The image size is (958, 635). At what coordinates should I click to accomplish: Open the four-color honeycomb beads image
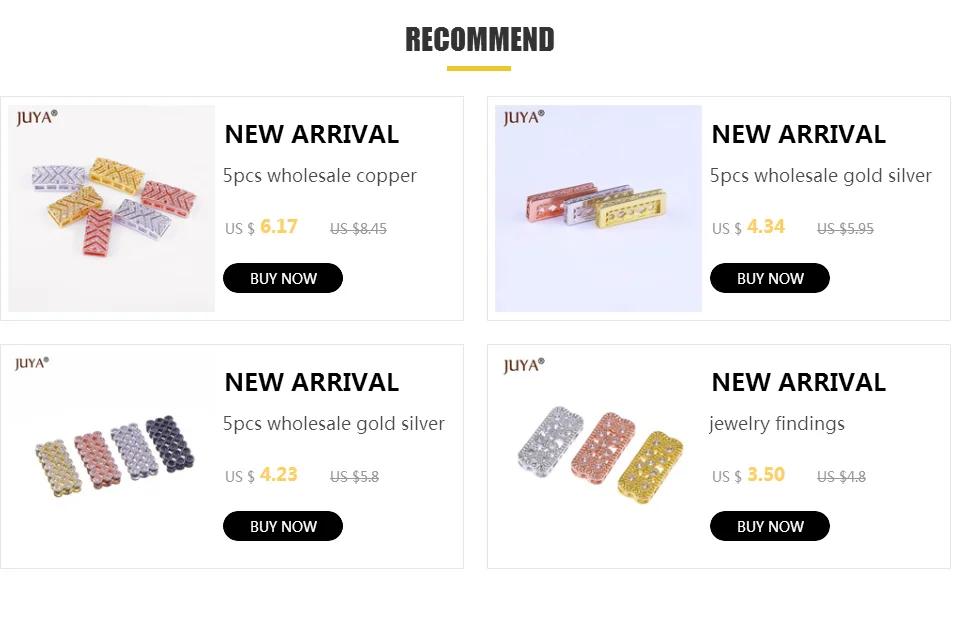[x=112, y=457]
